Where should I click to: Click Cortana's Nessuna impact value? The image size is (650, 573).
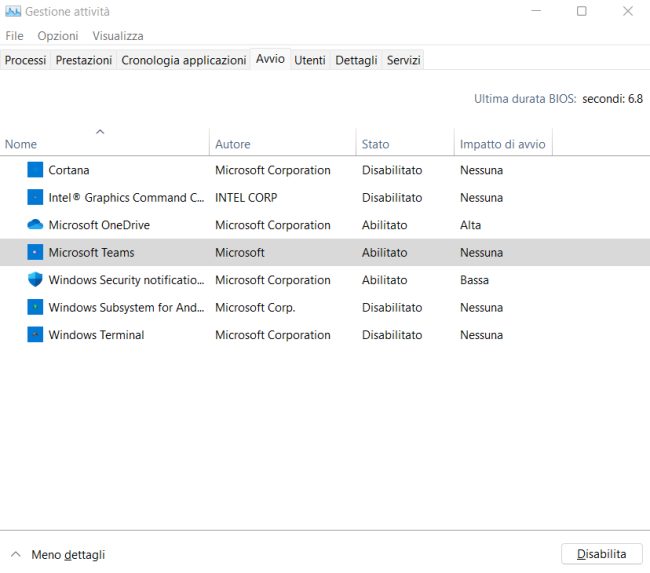point(481,170)
